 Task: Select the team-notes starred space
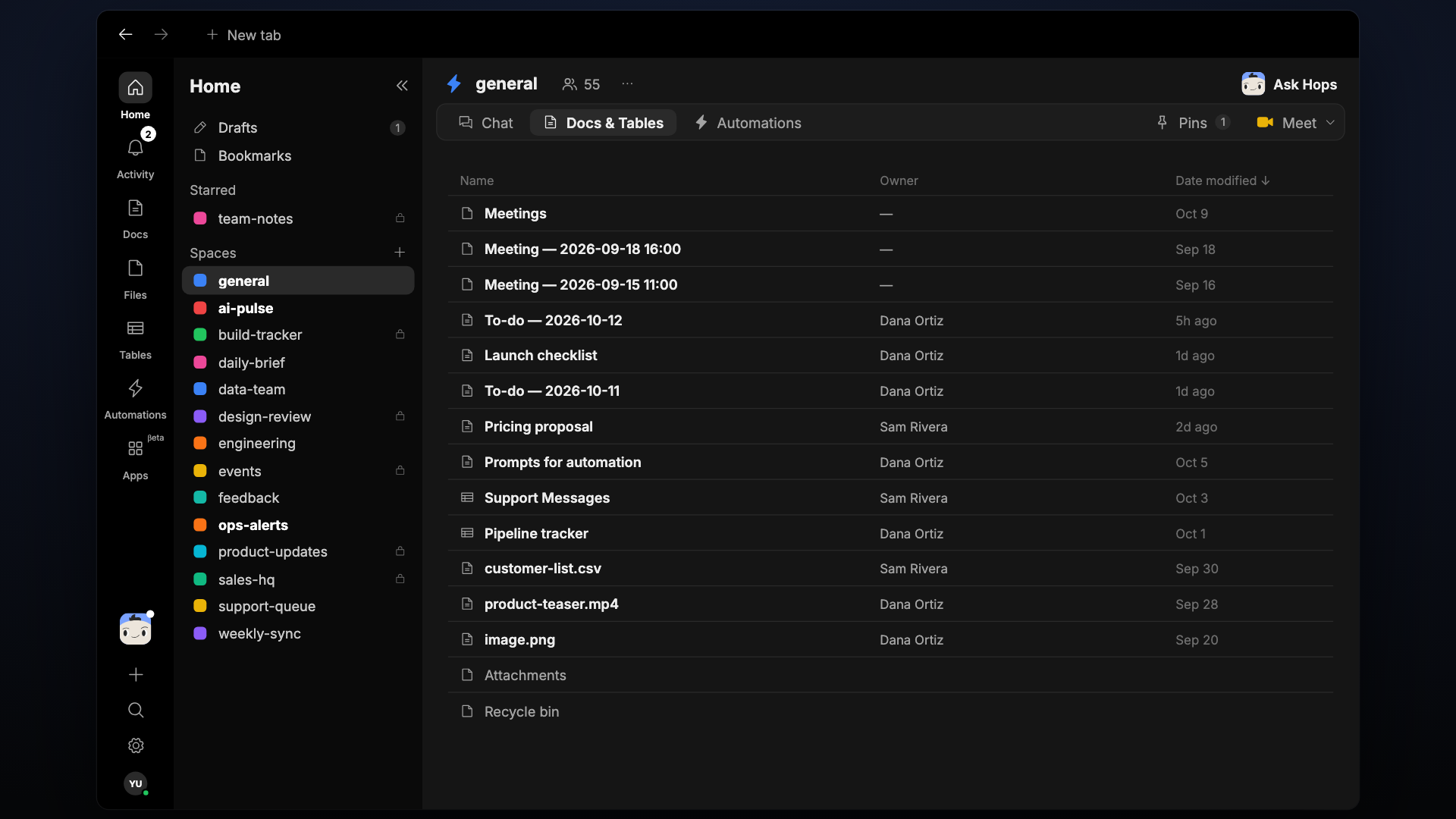click(298, 218)
